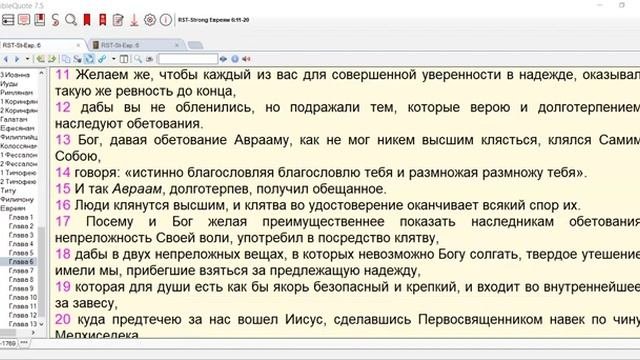Open a new tab with blank tab button
This screenshot has height=360, width=640.
196,45
